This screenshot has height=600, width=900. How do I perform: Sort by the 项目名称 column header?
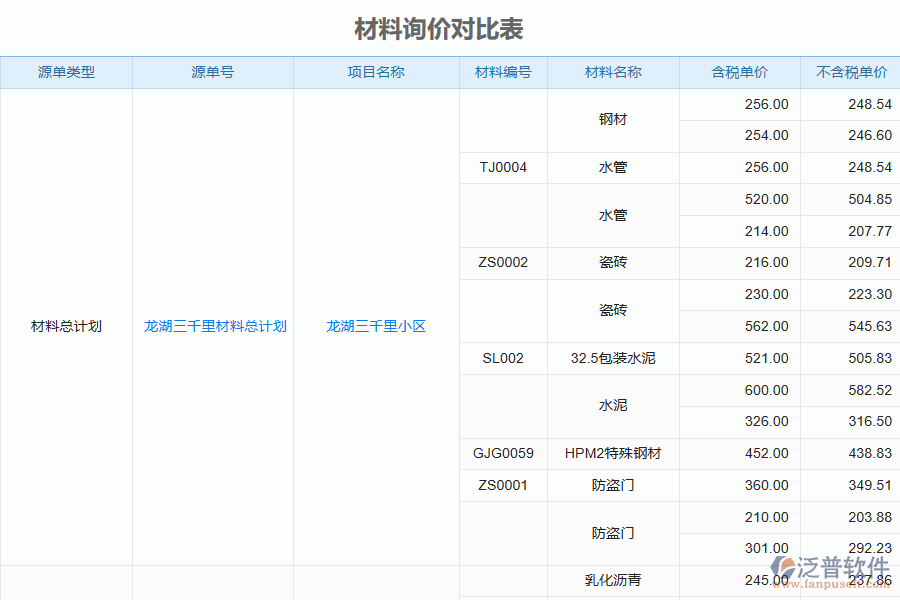point(374,72)
